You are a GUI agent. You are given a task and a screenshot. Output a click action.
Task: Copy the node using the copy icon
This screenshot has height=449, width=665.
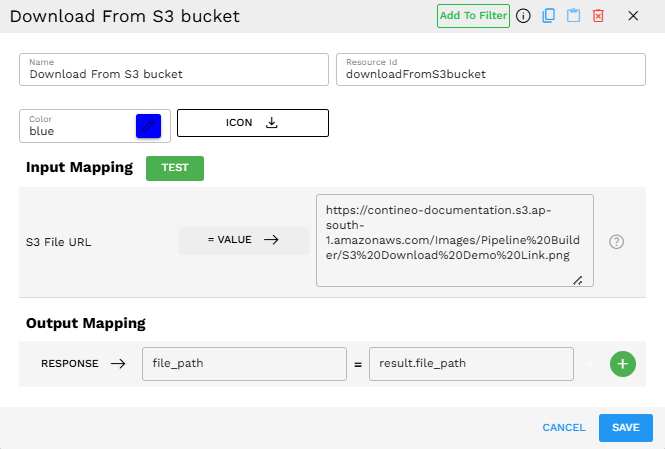[548, 16]
